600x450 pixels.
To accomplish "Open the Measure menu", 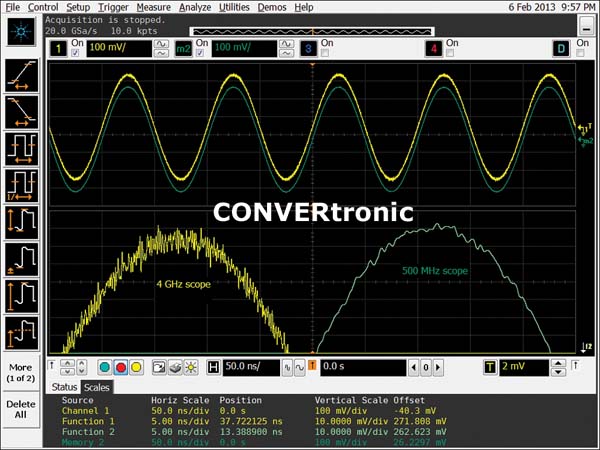I will tap(153, 7).
